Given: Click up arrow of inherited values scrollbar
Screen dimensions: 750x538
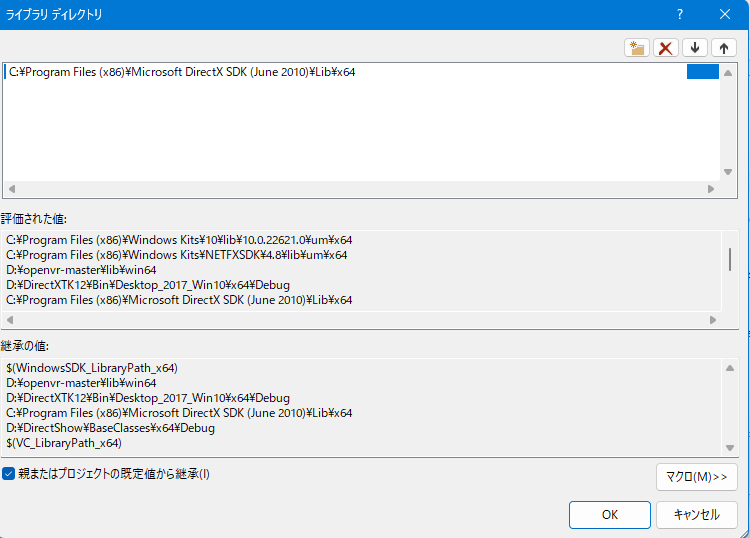Looking at the screenshot, I should coord(730,368).
